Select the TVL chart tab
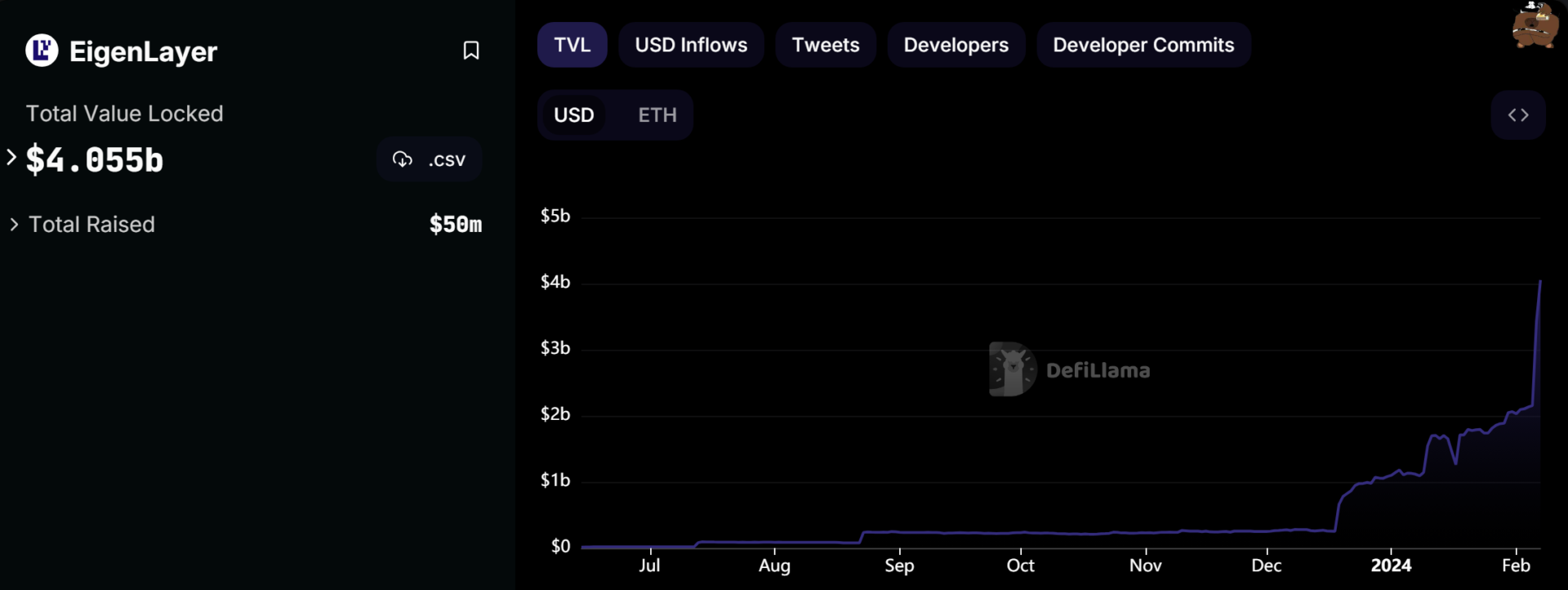Image resolution: width=1568 pixels, height=590 pixels. click(x=572, y=45)
